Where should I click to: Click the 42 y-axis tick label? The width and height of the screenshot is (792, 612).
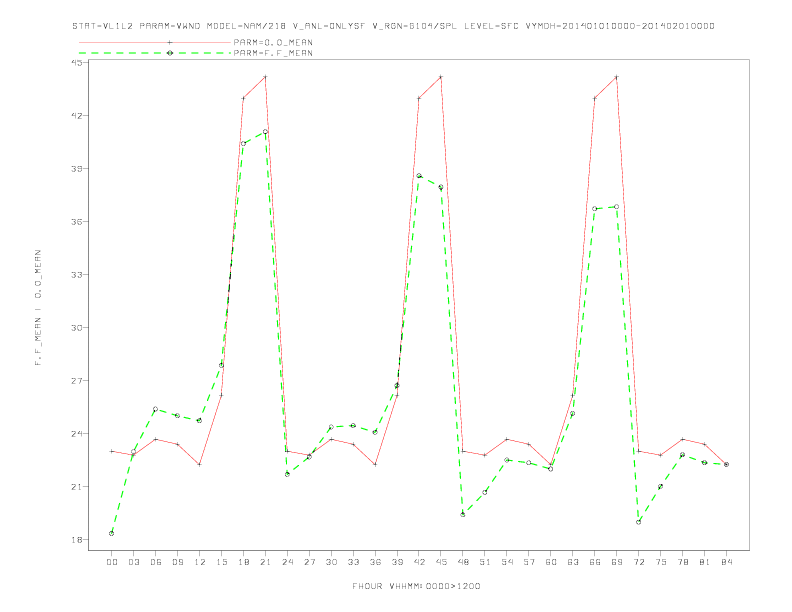[x=76, y=116]
